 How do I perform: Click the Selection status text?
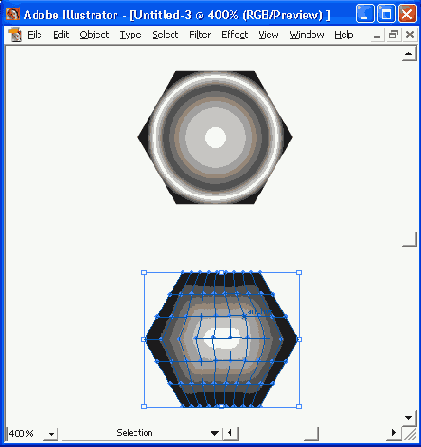pos(134,433)
